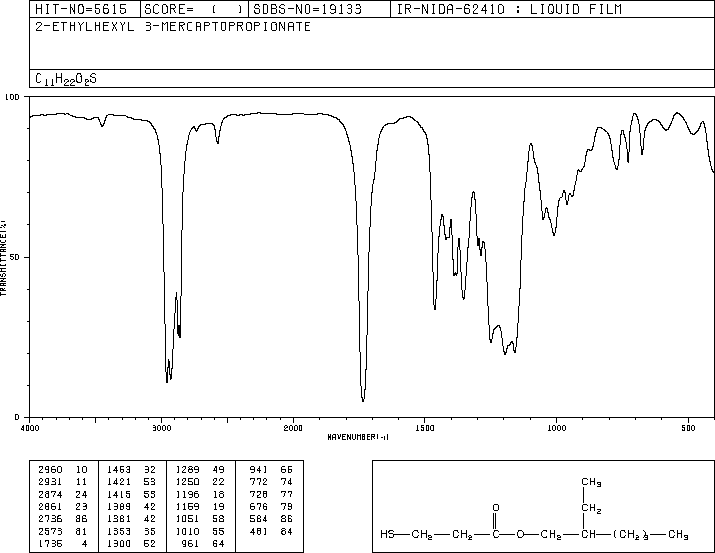Click peak table entry 2931
715x553 pixels.
(x=50, y=482)
